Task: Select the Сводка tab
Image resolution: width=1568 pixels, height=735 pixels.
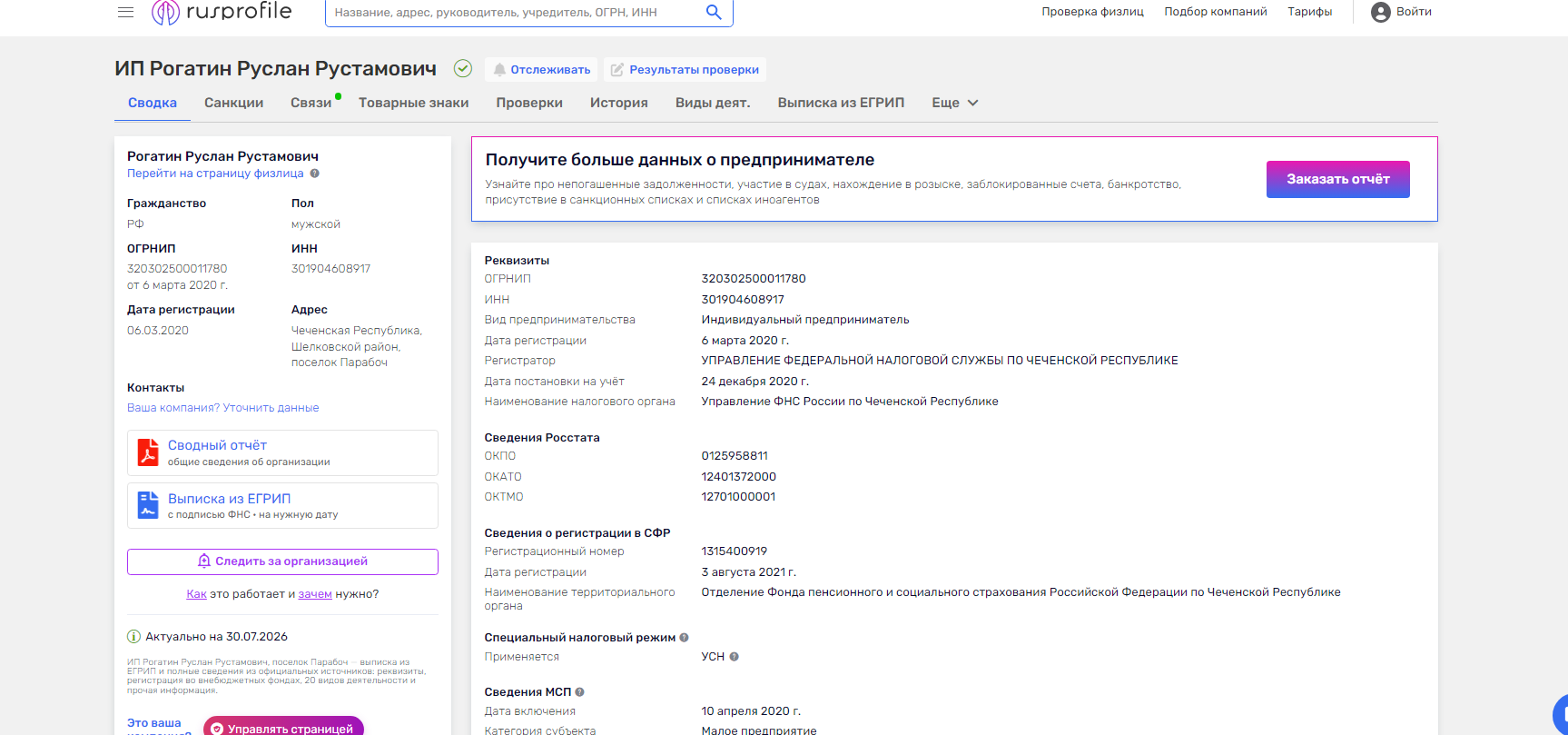Action: pyautogui.click(x=153, y=103)
